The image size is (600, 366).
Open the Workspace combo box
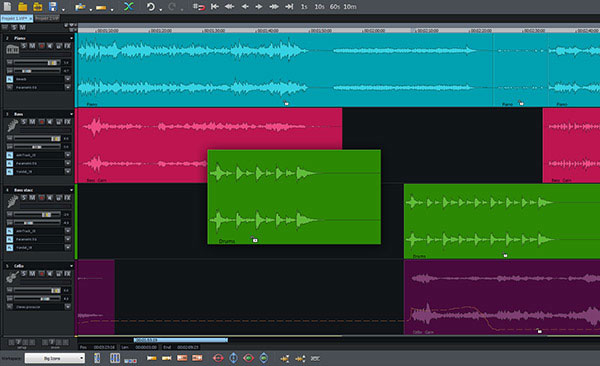pyautogui.click(x=55, y=358)
